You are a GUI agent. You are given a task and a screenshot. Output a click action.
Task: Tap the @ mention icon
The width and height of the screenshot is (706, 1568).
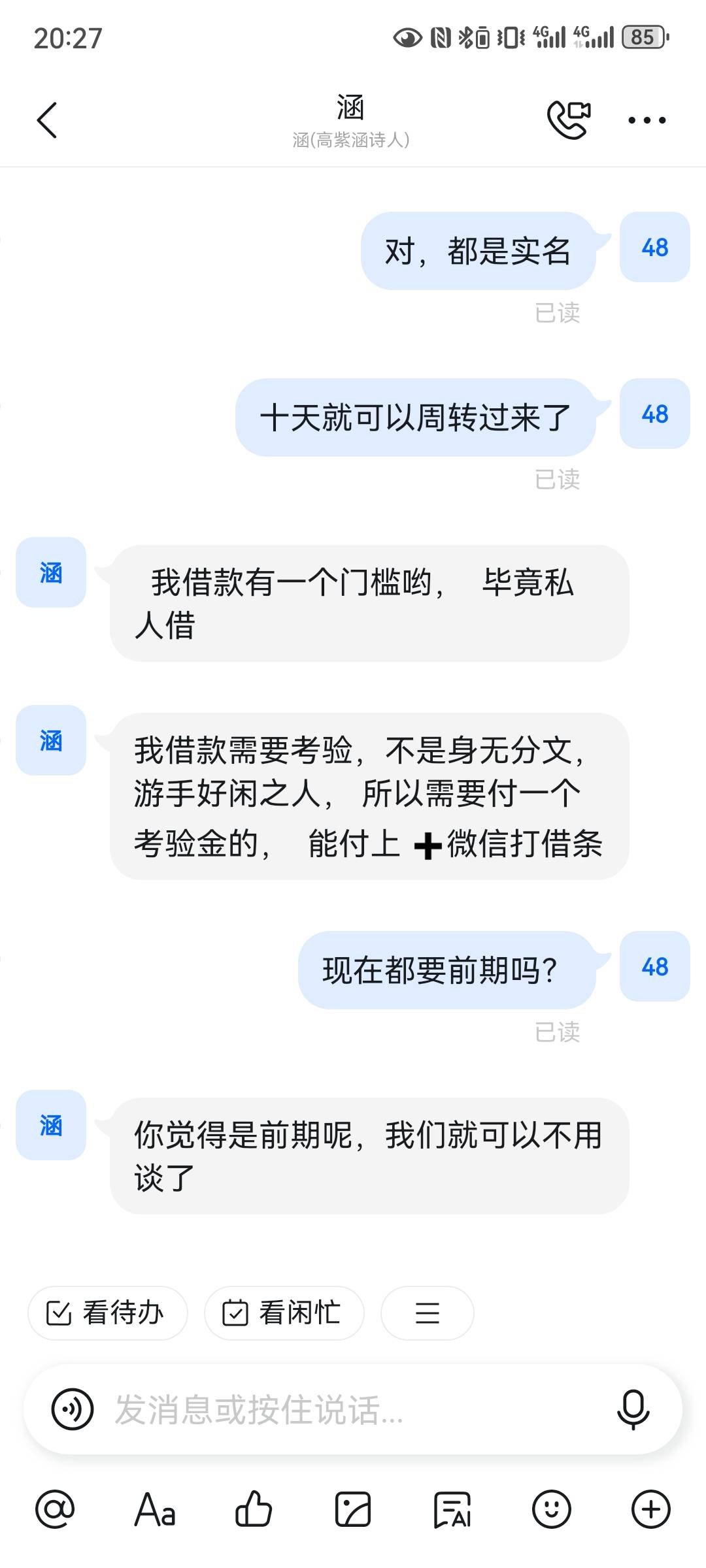[x=55, y=1509]
